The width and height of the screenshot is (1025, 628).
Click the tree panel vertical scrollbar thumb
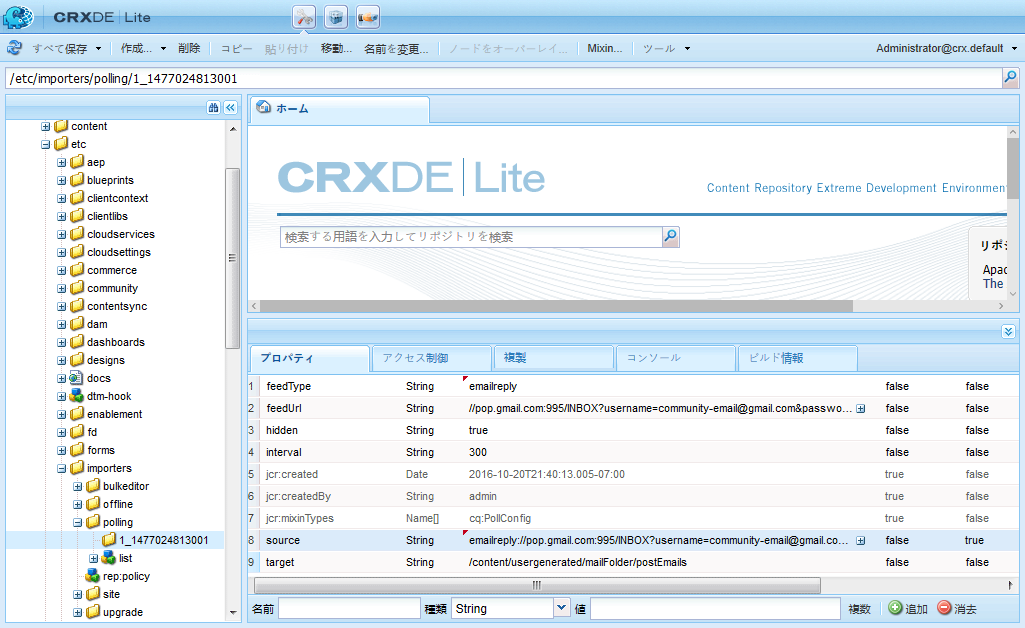coord(232,258)
